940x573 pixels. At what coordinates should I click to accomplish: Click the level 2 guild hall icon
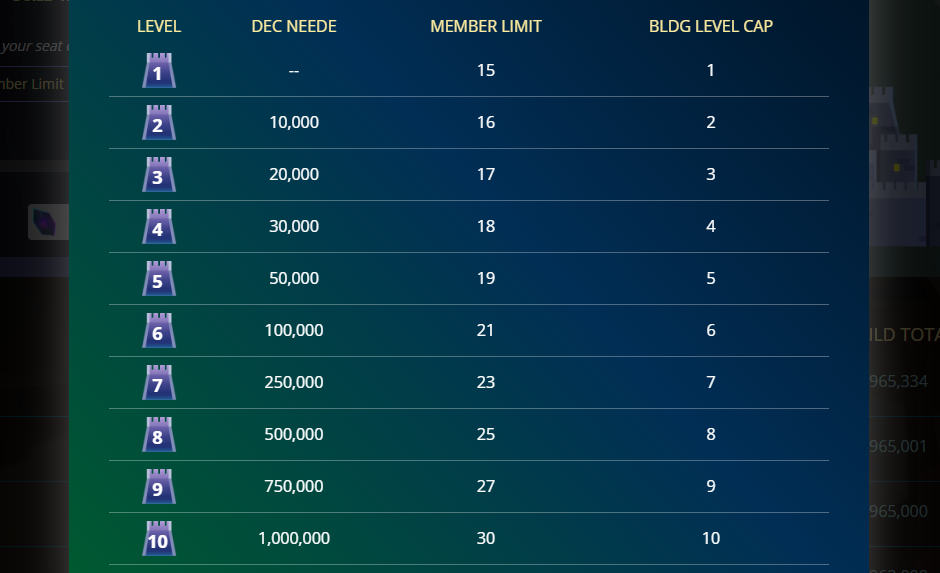coord(159,123)
